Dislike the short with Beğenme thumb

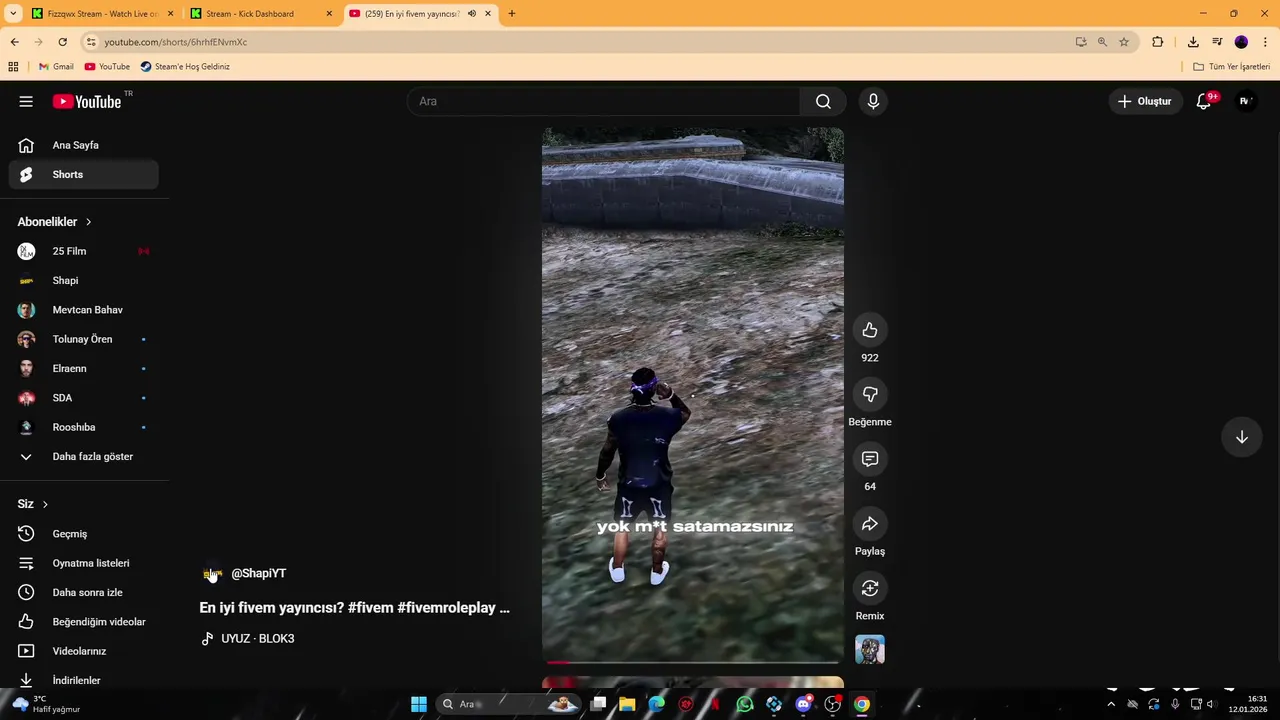click(x=870, y=395)
